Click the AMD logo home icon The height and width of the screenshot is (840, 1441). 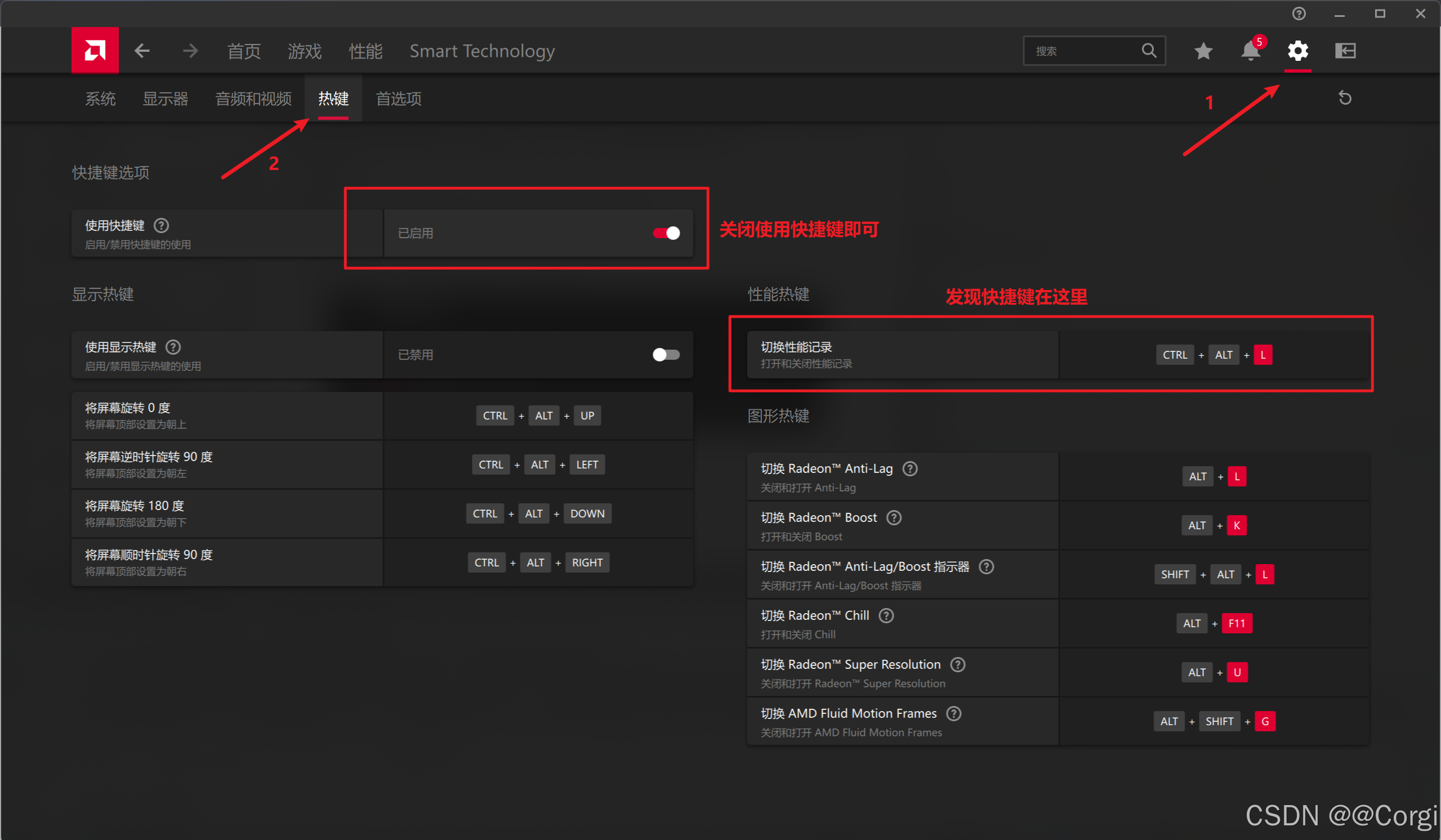click(95, 50)
